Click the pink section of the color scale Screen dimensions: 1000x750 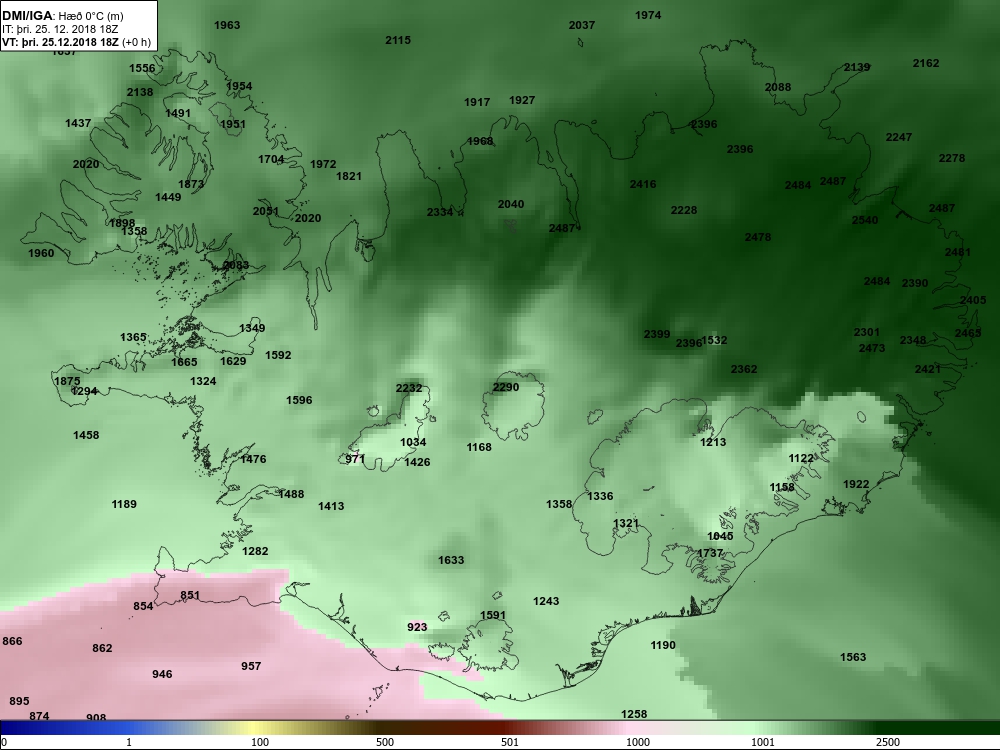pyautogui.click(x=631, y=728)
